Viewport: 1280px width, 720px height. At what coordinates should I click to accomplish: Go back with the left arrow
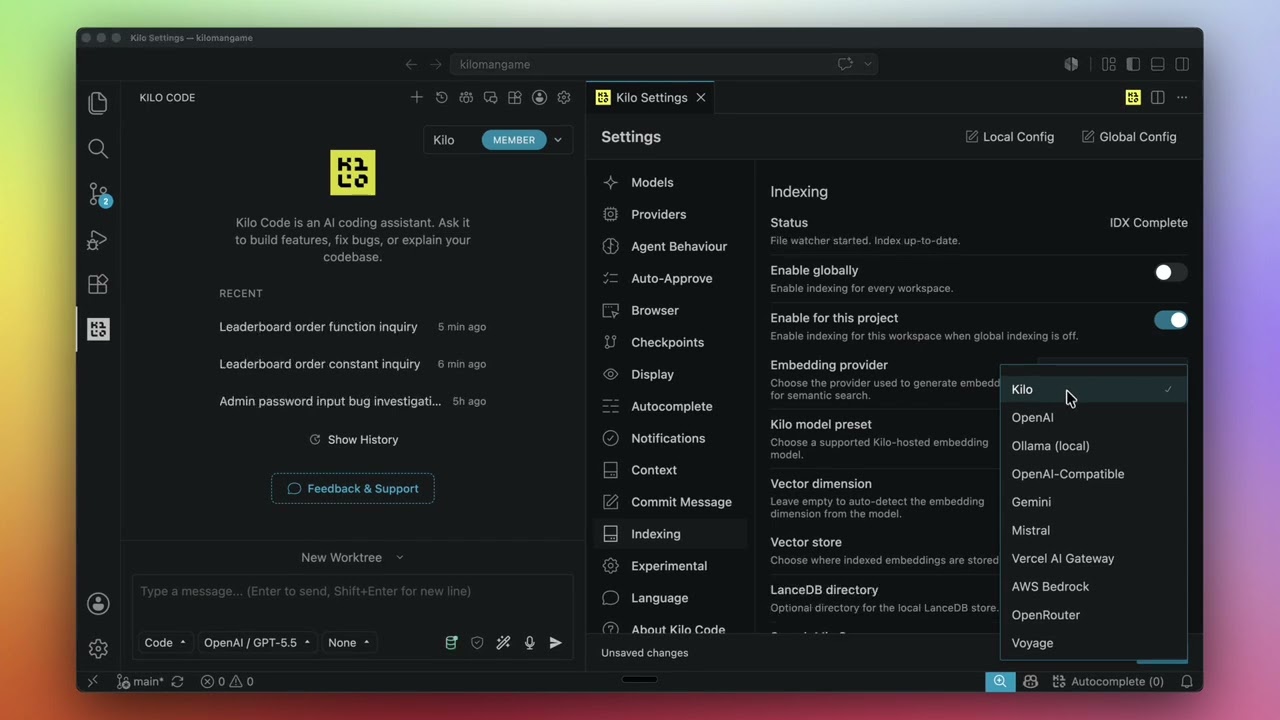point(411,64)
